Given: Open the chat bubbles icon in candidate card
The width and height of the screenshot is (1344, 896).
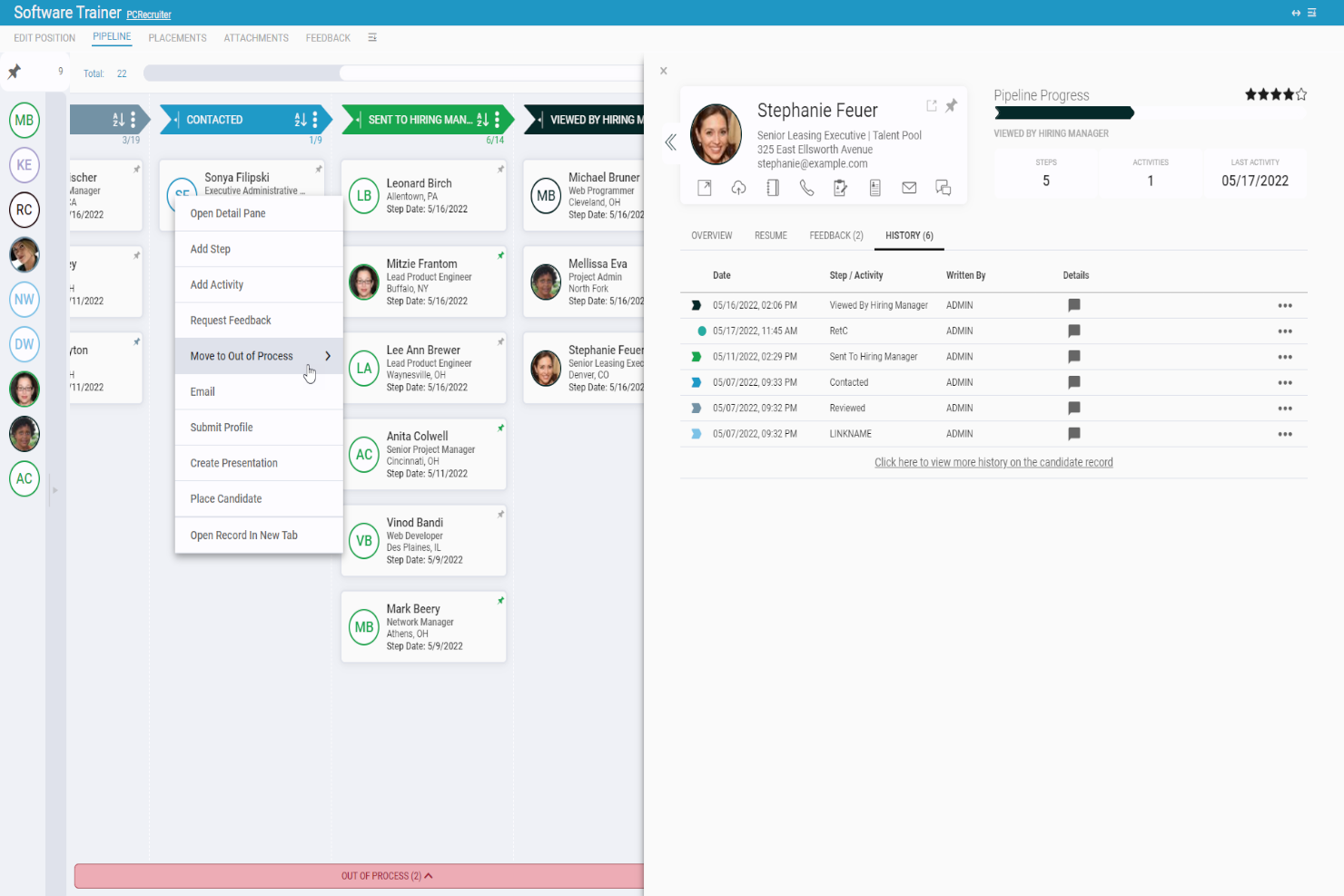Looking at the screenshot, I should [944, 188].
